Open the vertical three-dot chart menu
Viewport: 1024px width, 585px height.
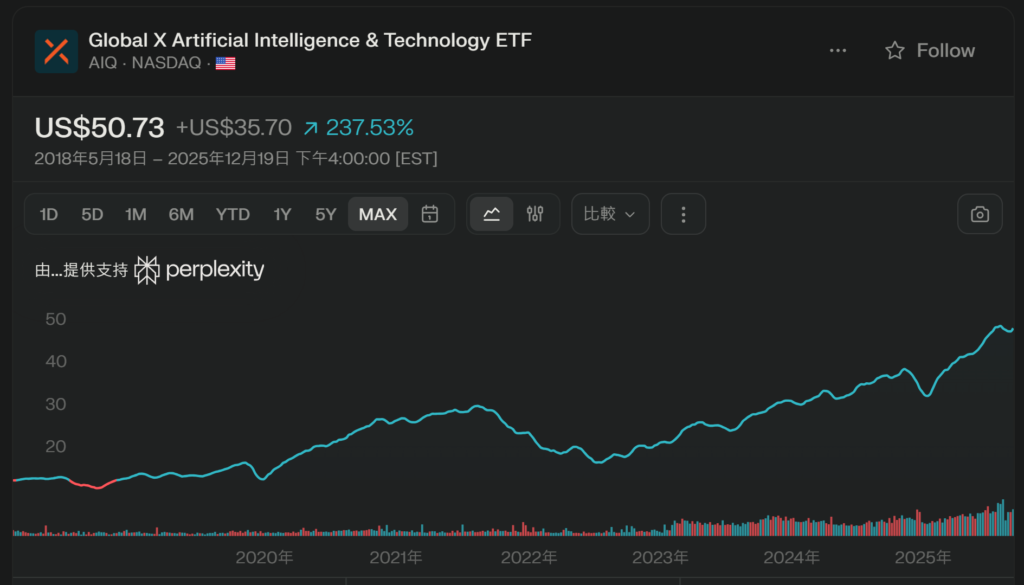tap(684, 214)
